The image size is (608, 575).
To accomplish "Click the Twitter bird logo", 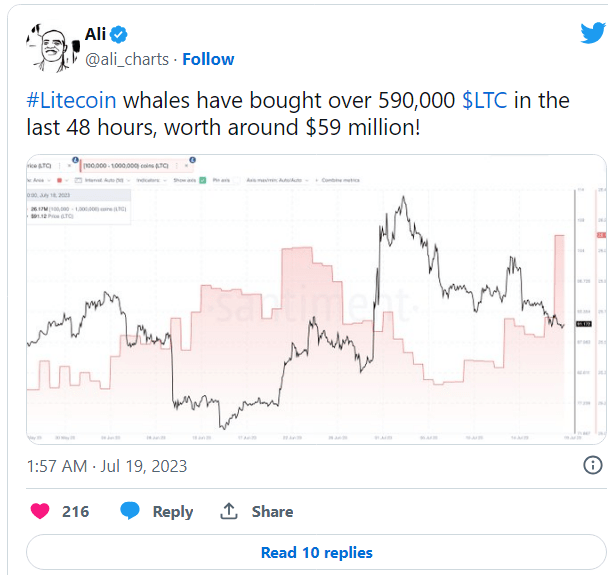I will (x=592, y=33).
